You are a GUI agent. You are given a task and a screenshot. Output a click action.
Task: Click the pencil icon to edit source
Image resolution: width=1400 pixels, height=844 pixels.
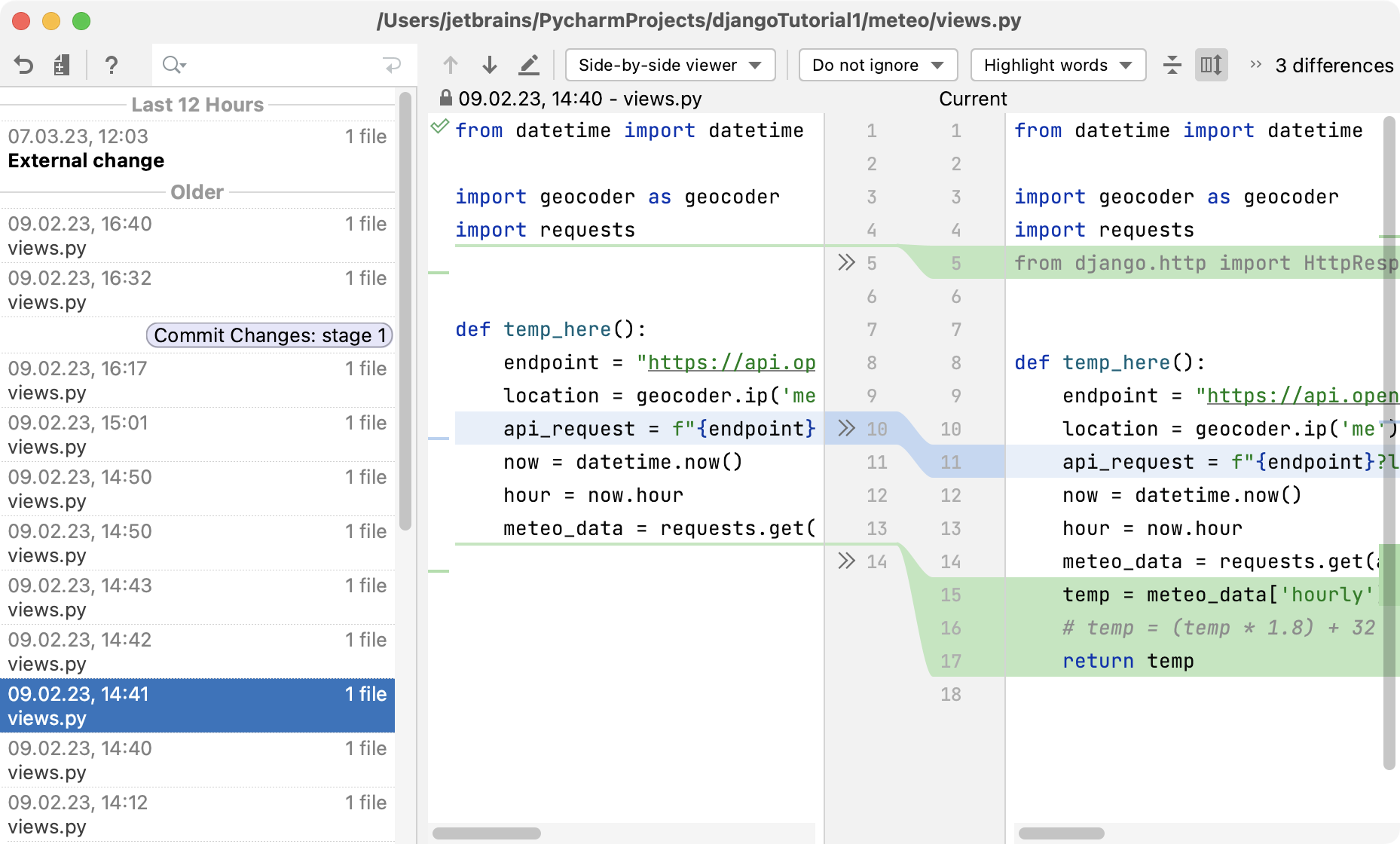click(x=529, y=66)
